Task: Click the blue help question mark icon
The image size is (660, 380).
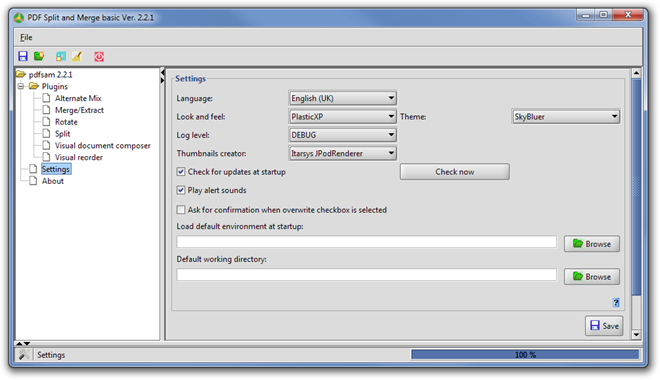Action: point(616,302)
